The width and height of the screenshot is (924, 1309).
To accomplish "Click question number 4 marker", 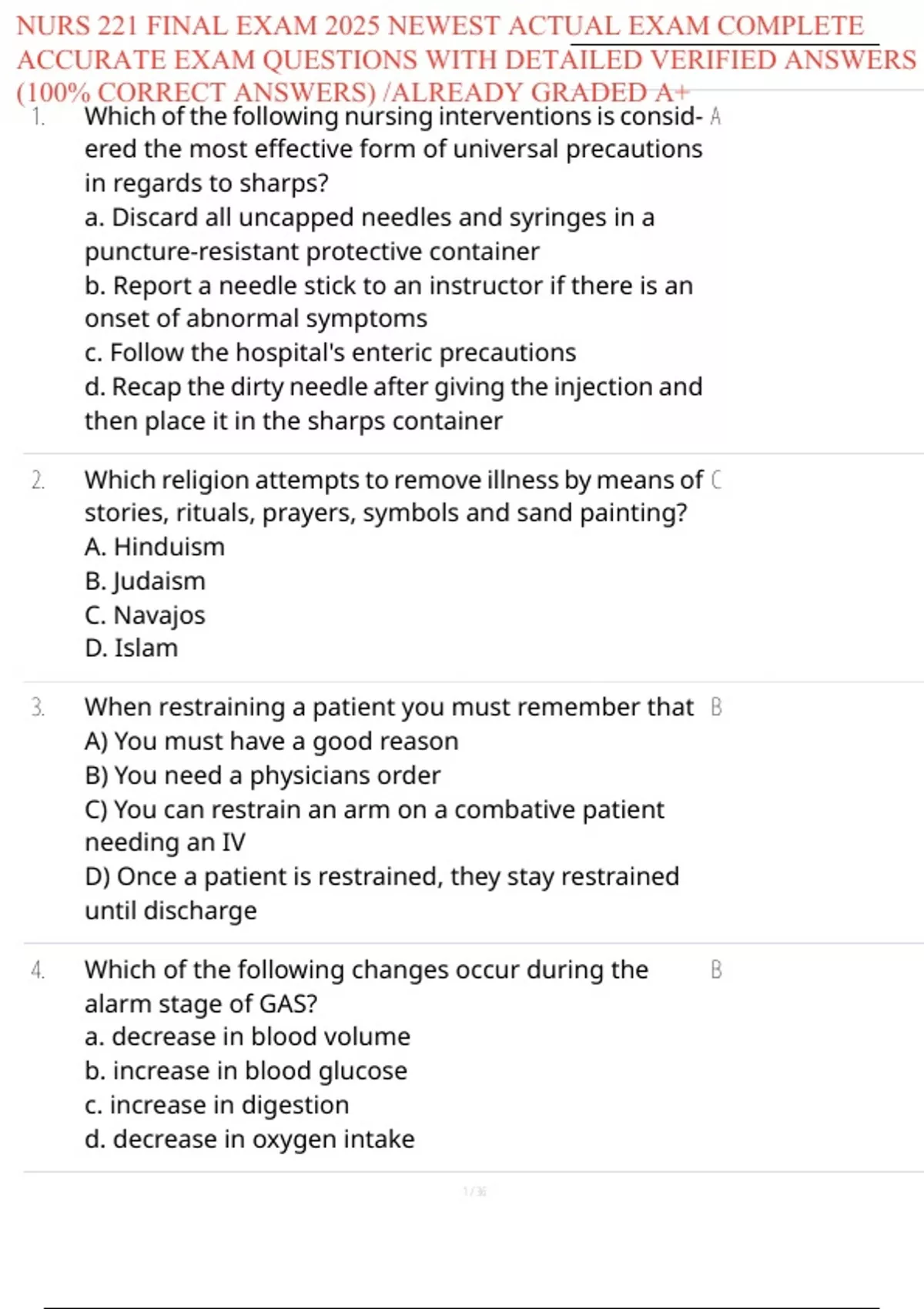I will pos(38,970).
